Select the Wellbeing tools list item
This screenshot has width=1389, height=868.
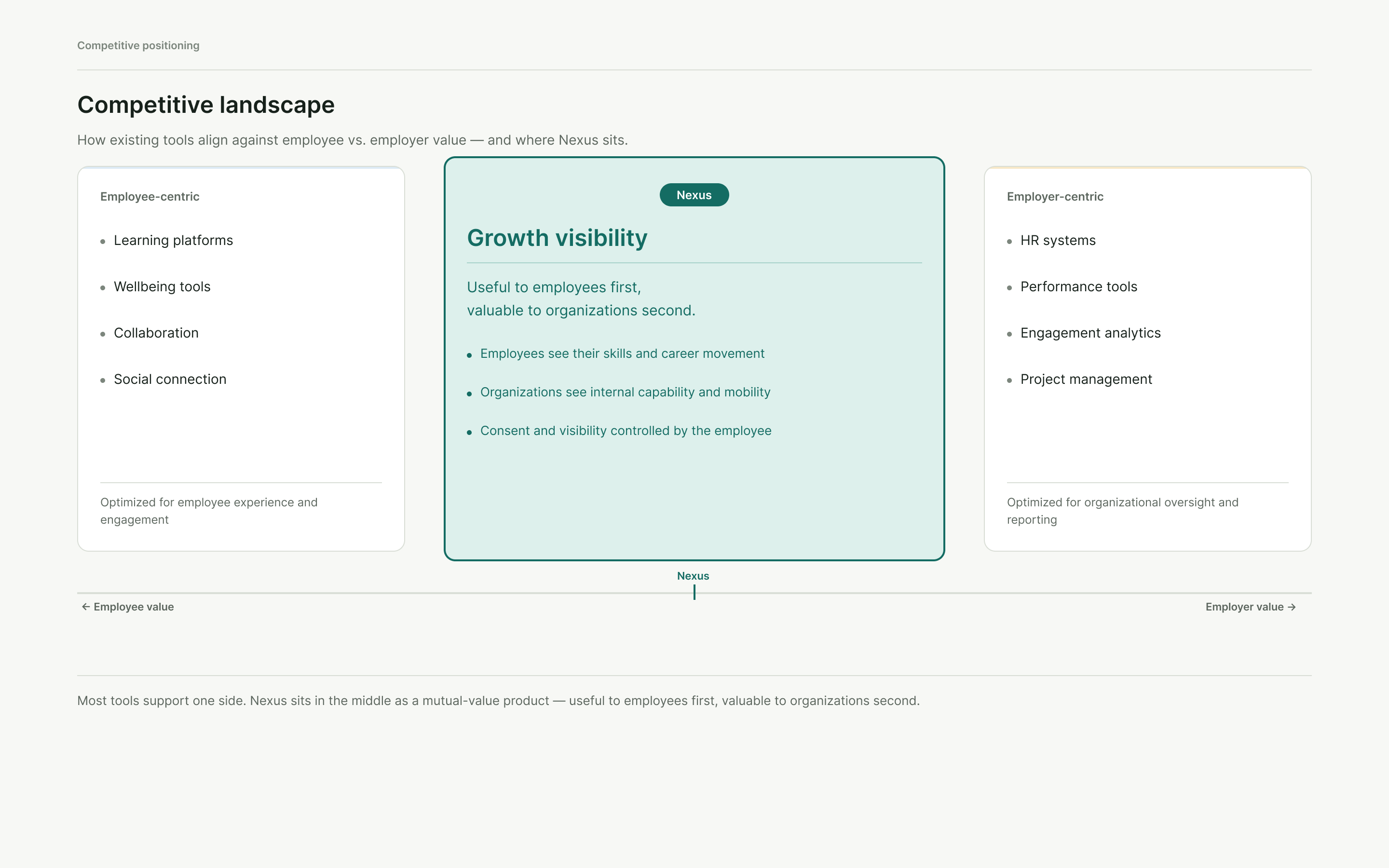pos(156,287)
